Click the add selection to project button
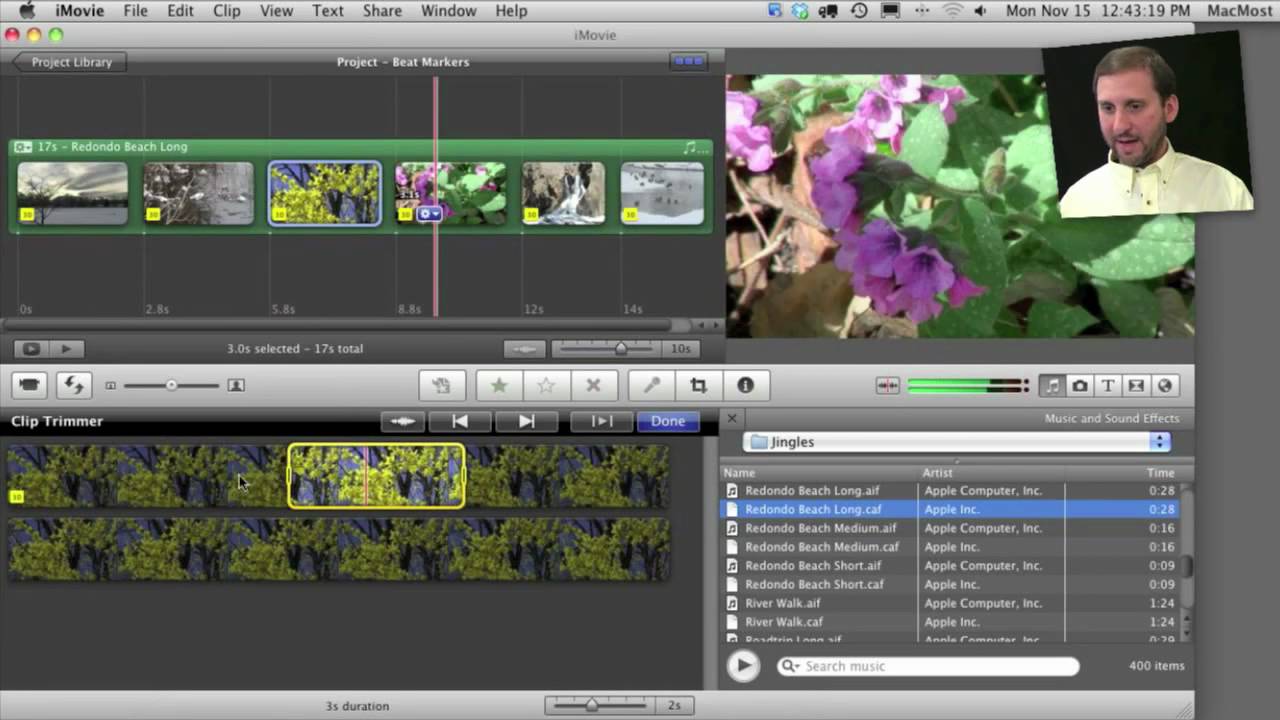 (x=442, y=385)
